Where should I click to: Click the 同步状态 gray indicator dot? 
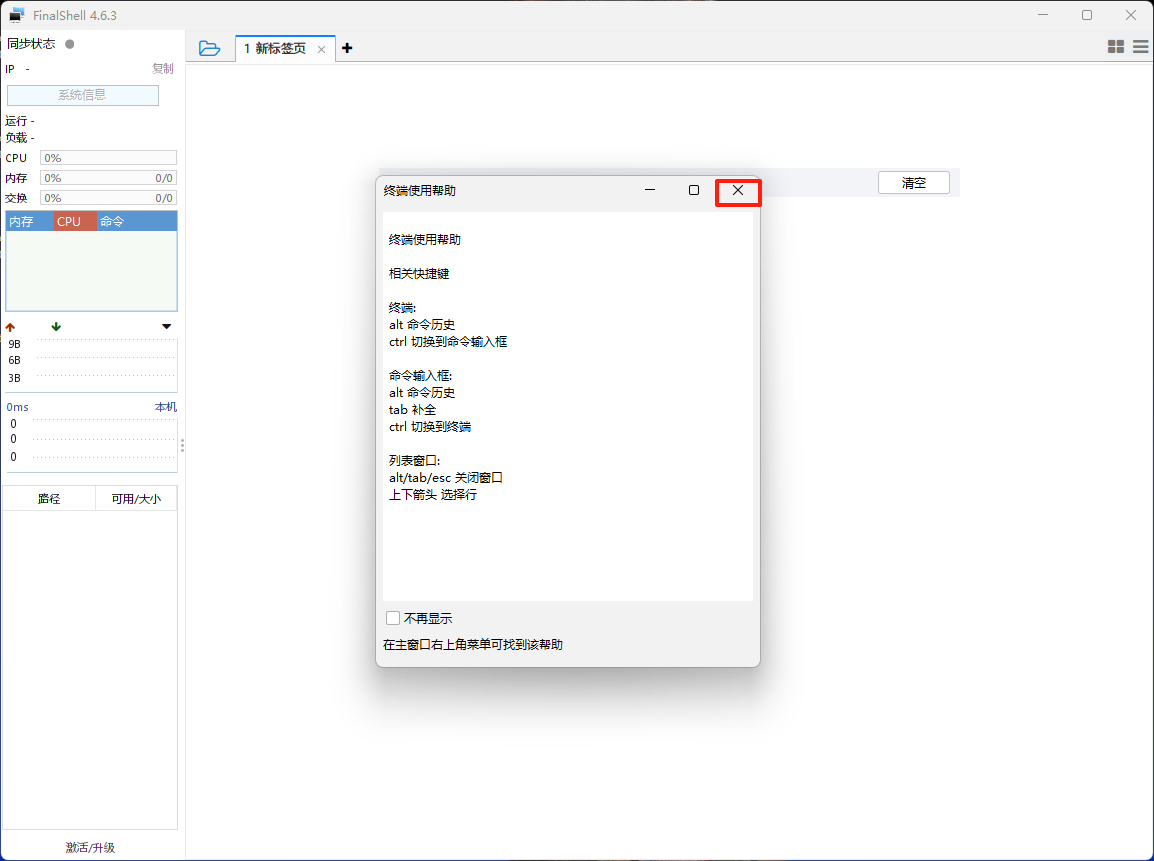click(x=70, y=44)
